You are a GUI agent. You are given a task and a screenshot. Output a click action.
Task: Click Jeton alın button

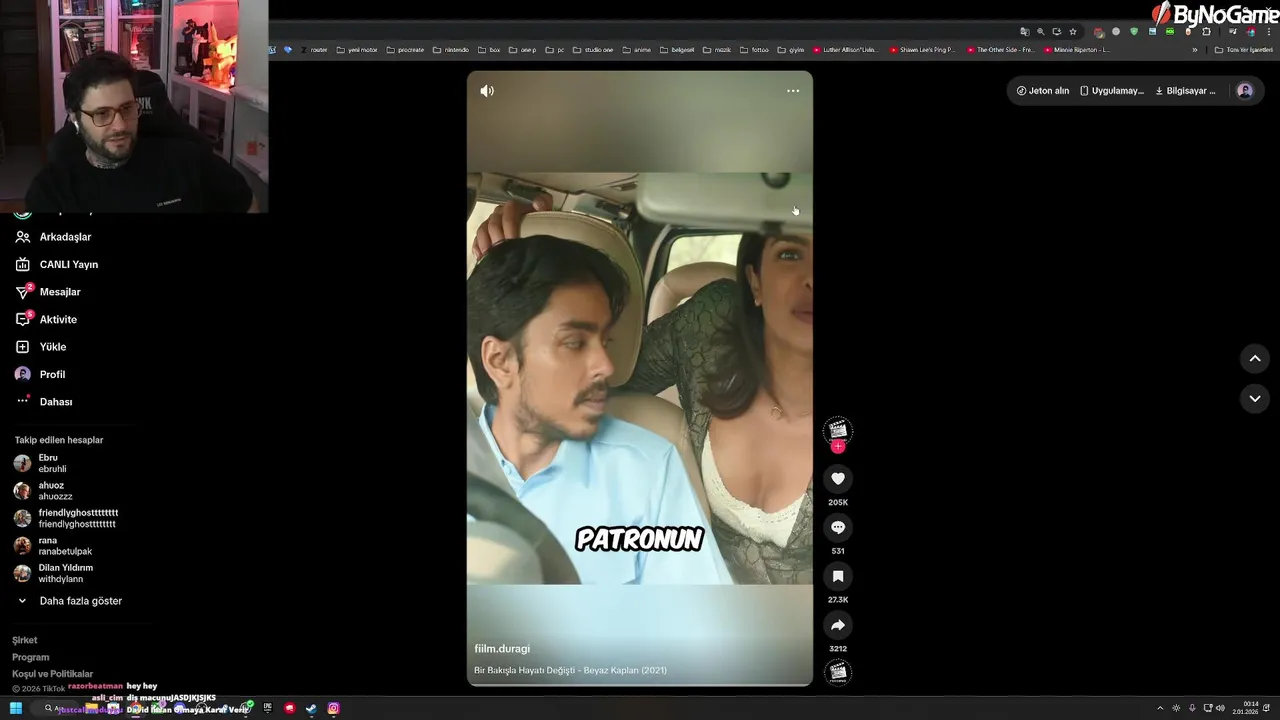[1043, 91]
